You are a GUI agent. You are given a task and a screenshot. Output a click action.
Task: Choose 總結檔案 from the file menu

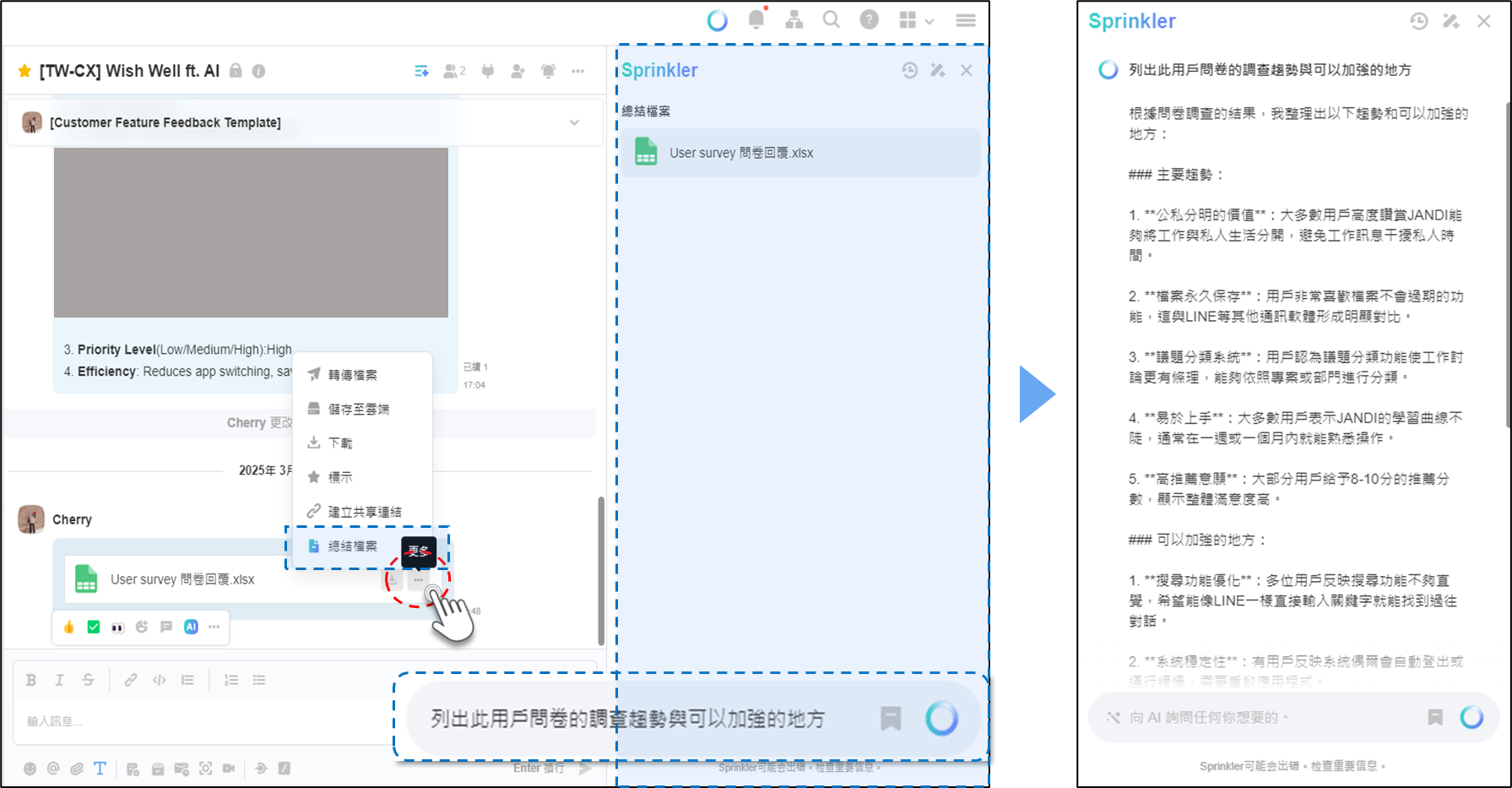pos(362,546)
